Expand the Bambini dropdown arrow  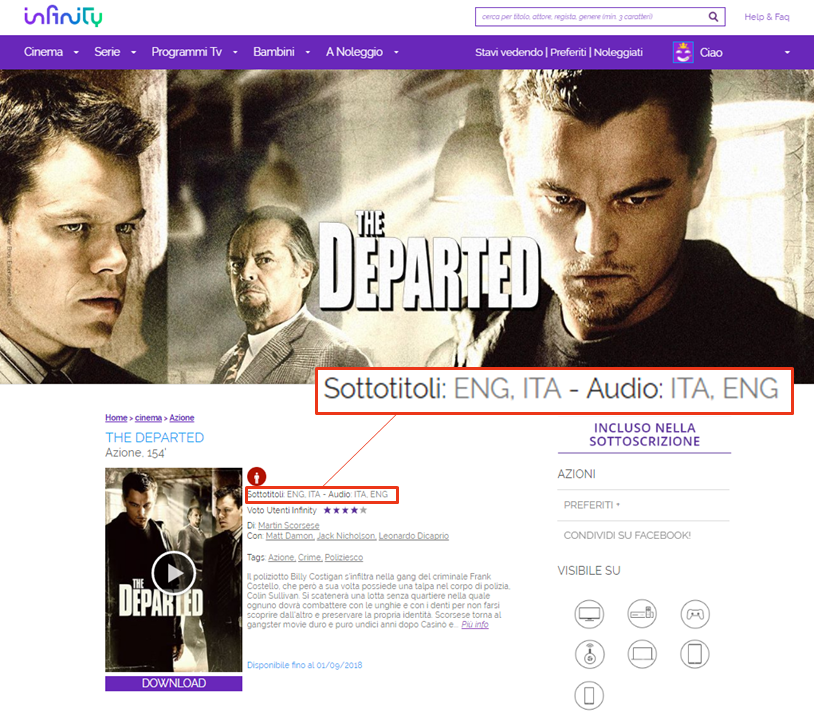pyautogui.click(x=308, y=52)
